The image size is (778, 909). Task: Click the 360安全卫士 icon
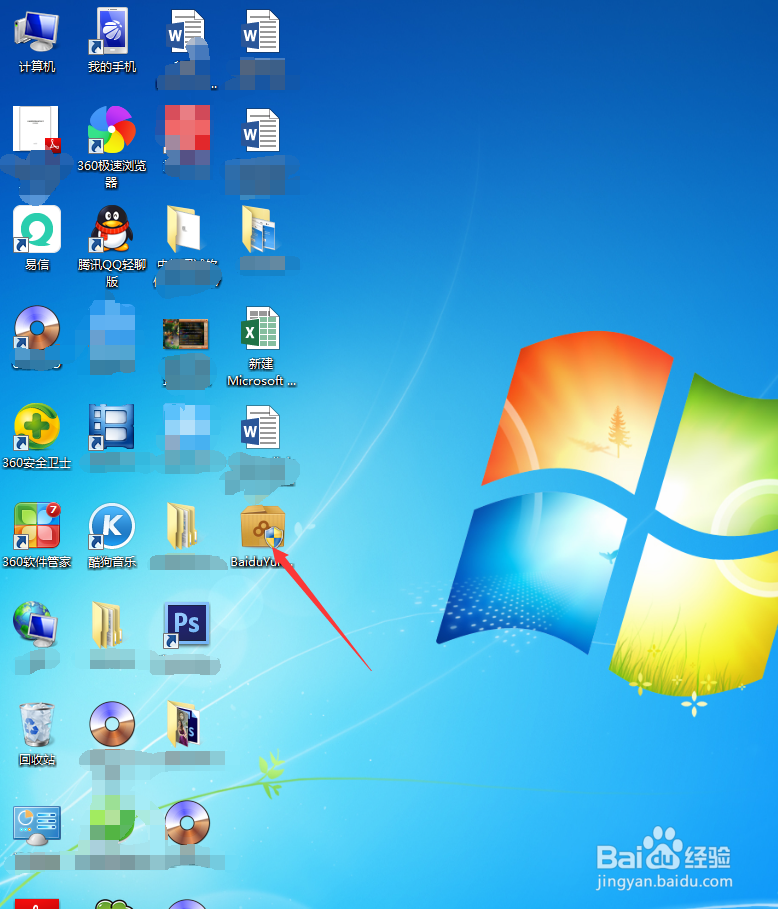[x=37, y=427]
